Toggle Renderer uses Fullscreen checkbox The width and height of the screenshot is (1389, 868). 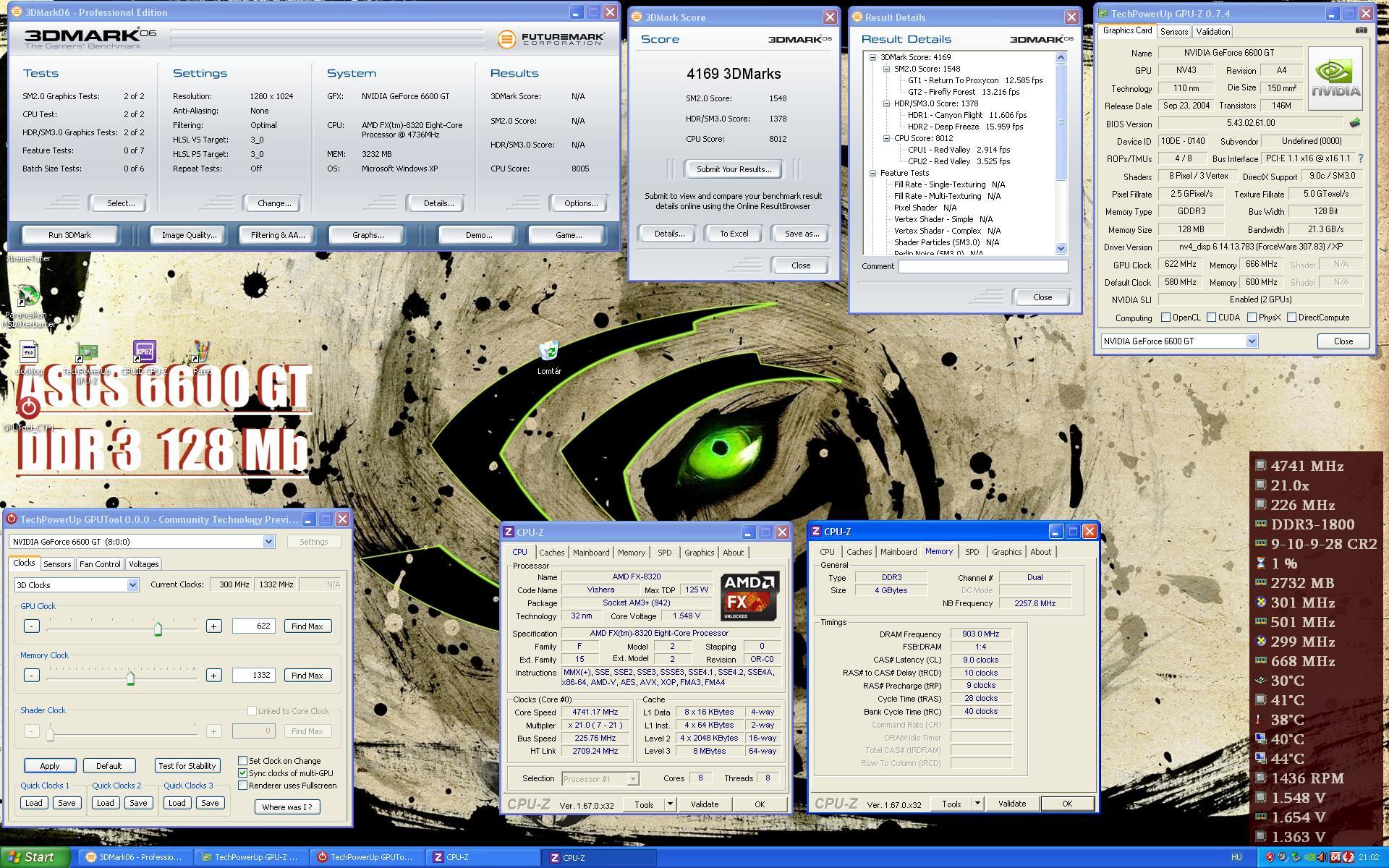point(243,785)
